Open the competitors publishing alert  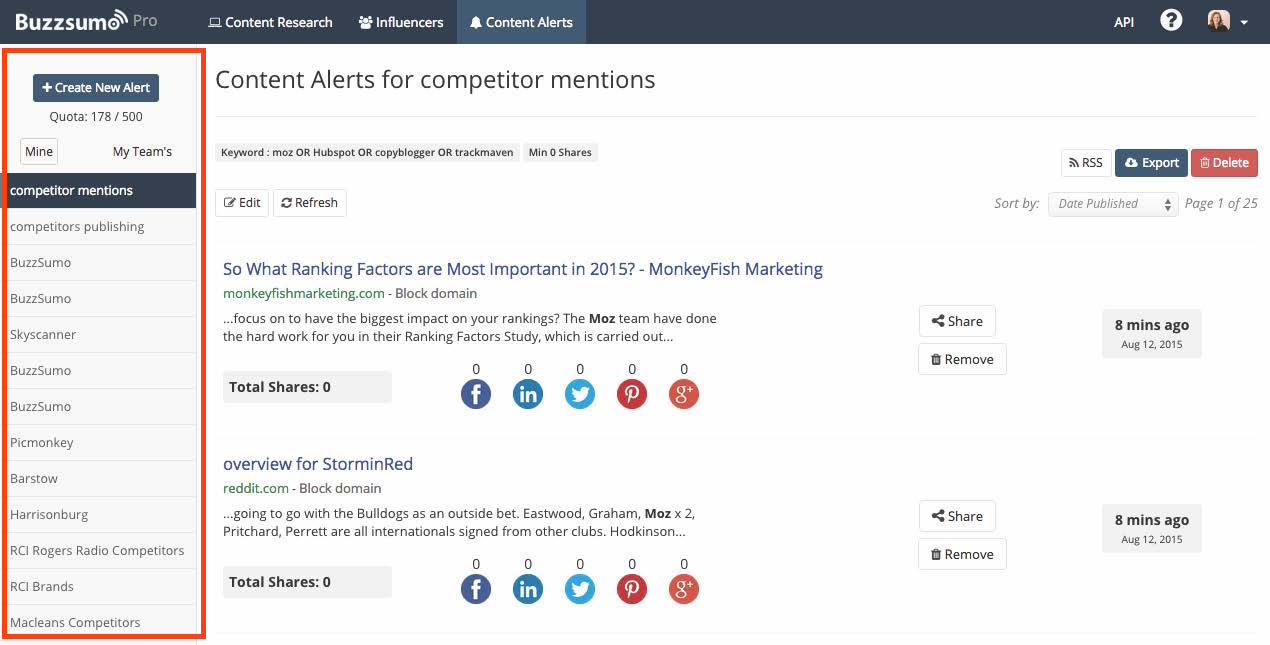pyautogui.click(x=100, y=226)
